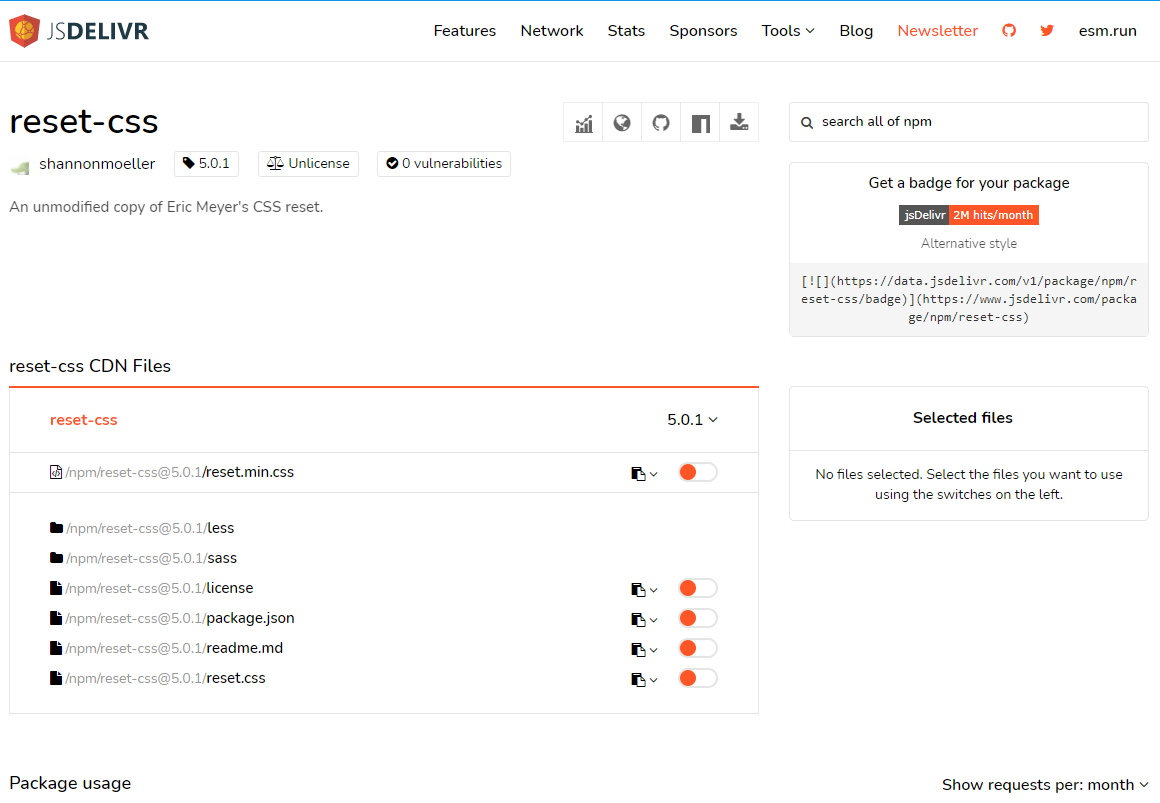This screenshot has height=803, width=1160.
Task: Click the file icon next to package.json
Action: (x=55, y=618)
